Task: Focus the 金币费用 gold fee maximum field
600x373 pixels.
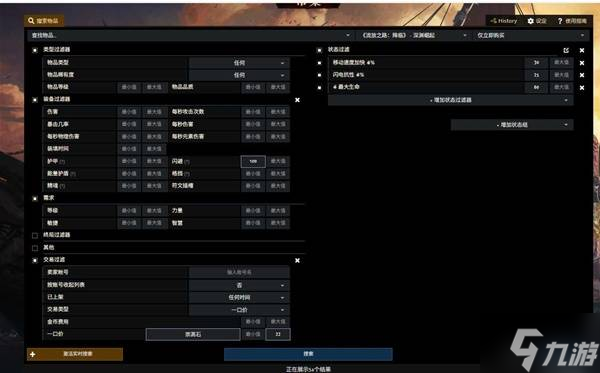Action: [x=278, y=322]
